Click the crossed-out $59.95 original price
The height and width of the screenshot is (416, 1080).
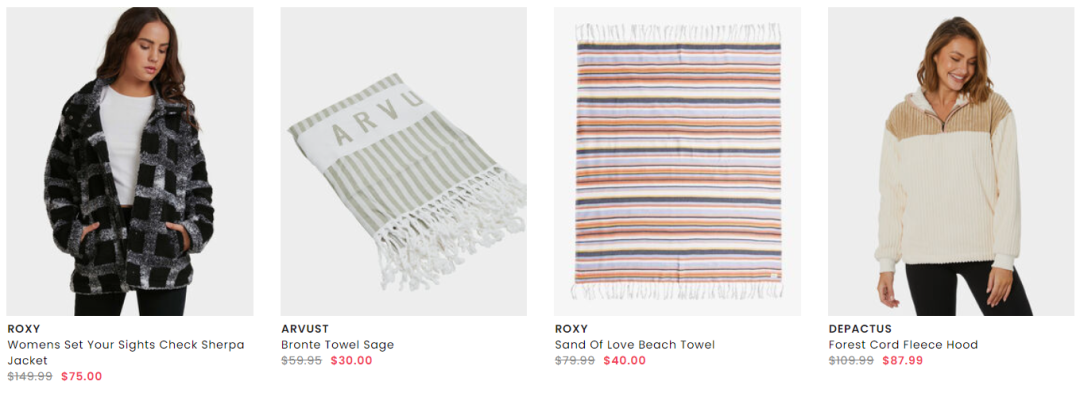[x=301, y=360]
